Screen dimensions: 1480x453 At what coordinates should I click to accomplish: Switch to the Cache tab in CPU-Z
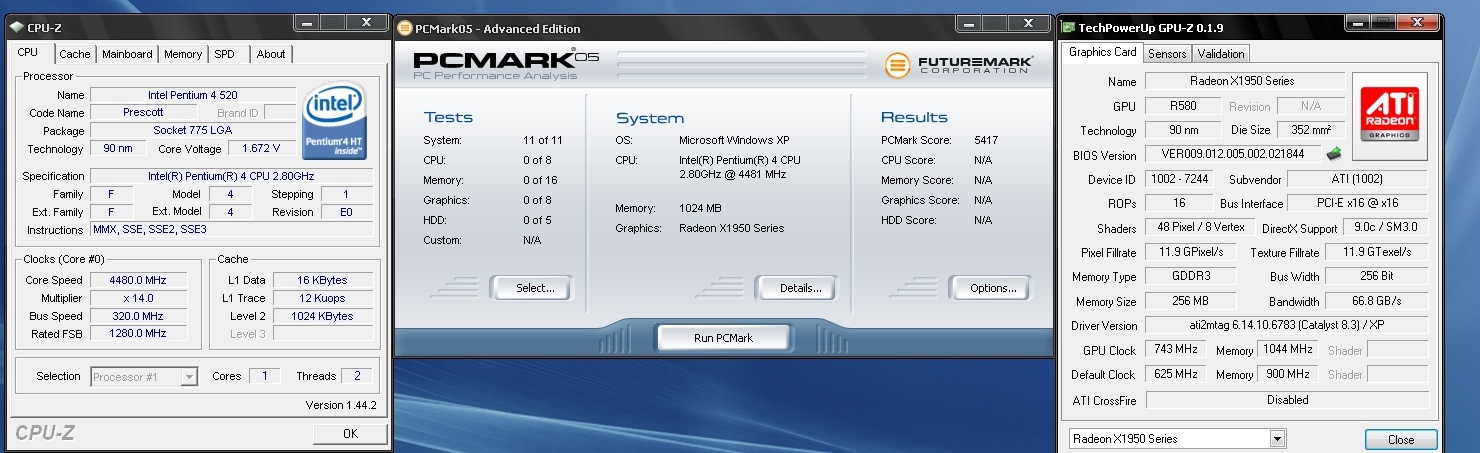74,55
